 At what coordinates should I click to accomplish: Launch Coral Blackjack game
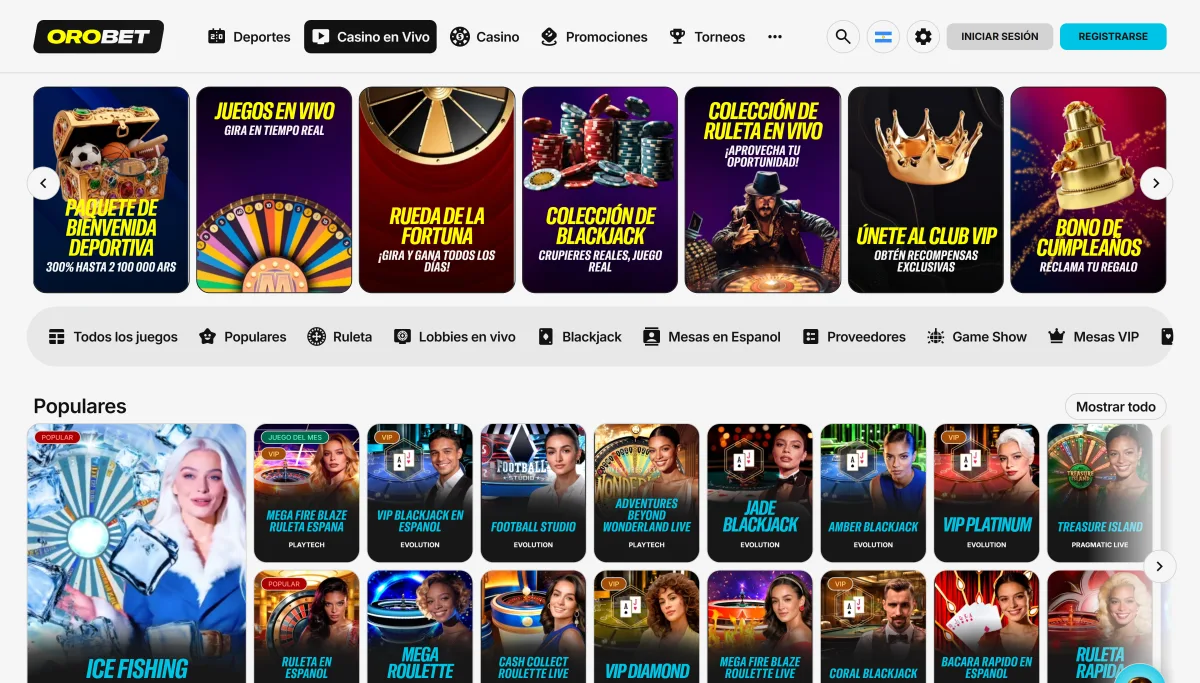pos(873,627)
